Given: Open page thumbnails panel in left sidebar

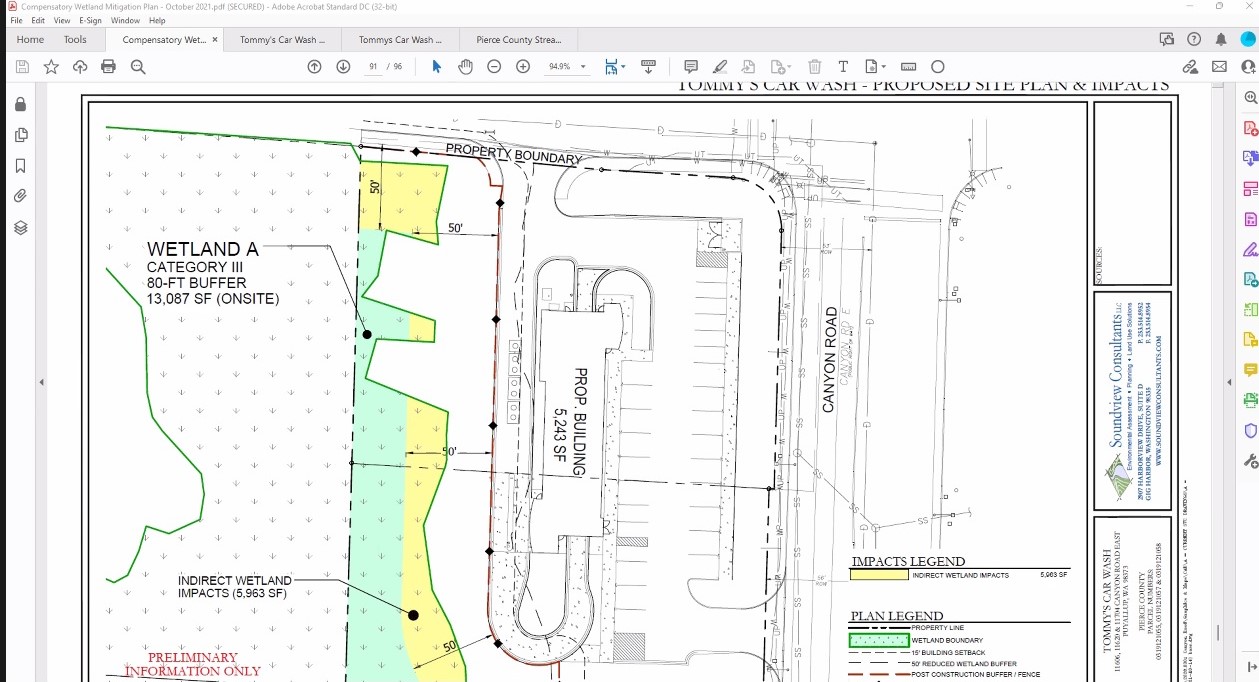Looking at the screenshot, I should point(20,135).
